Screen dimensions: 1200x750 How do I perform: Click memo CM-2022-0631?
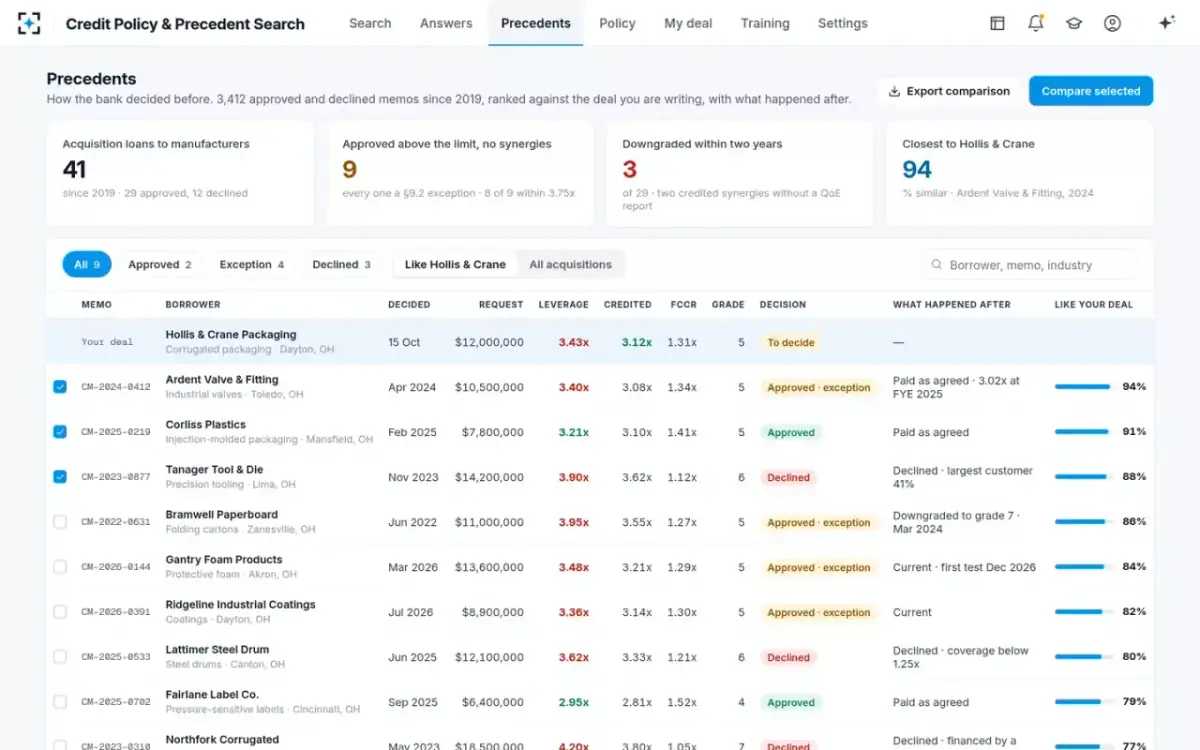116,522
